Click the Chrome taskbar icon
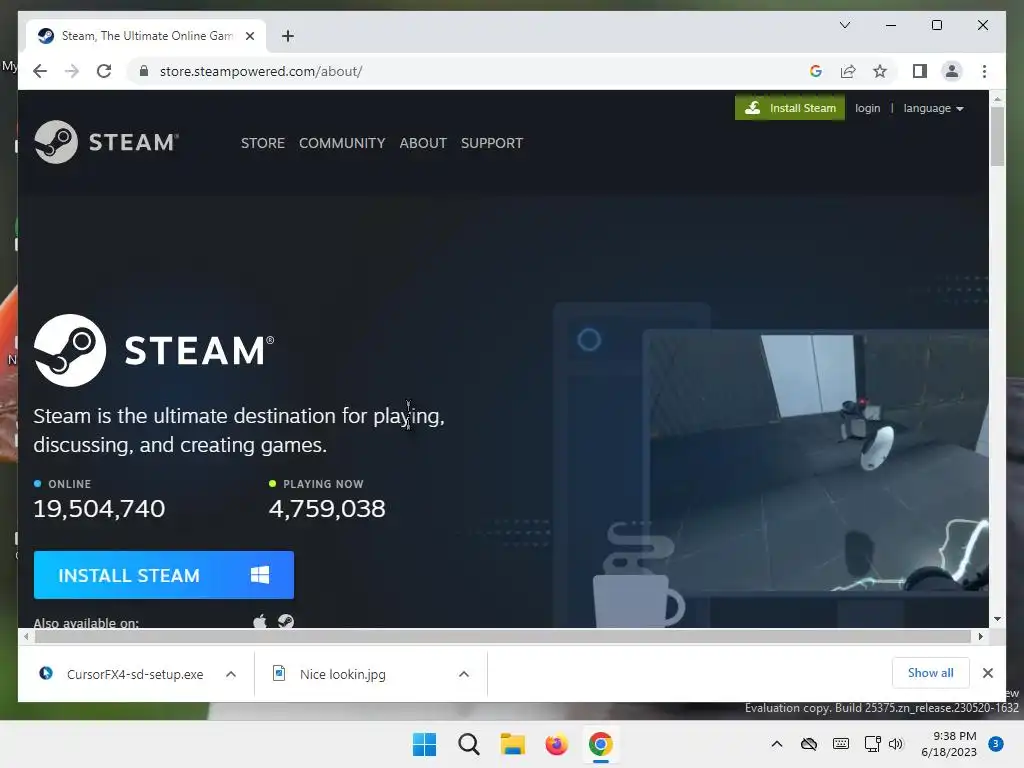Viewport: 1024px width, 768px height. pos(601,744)
